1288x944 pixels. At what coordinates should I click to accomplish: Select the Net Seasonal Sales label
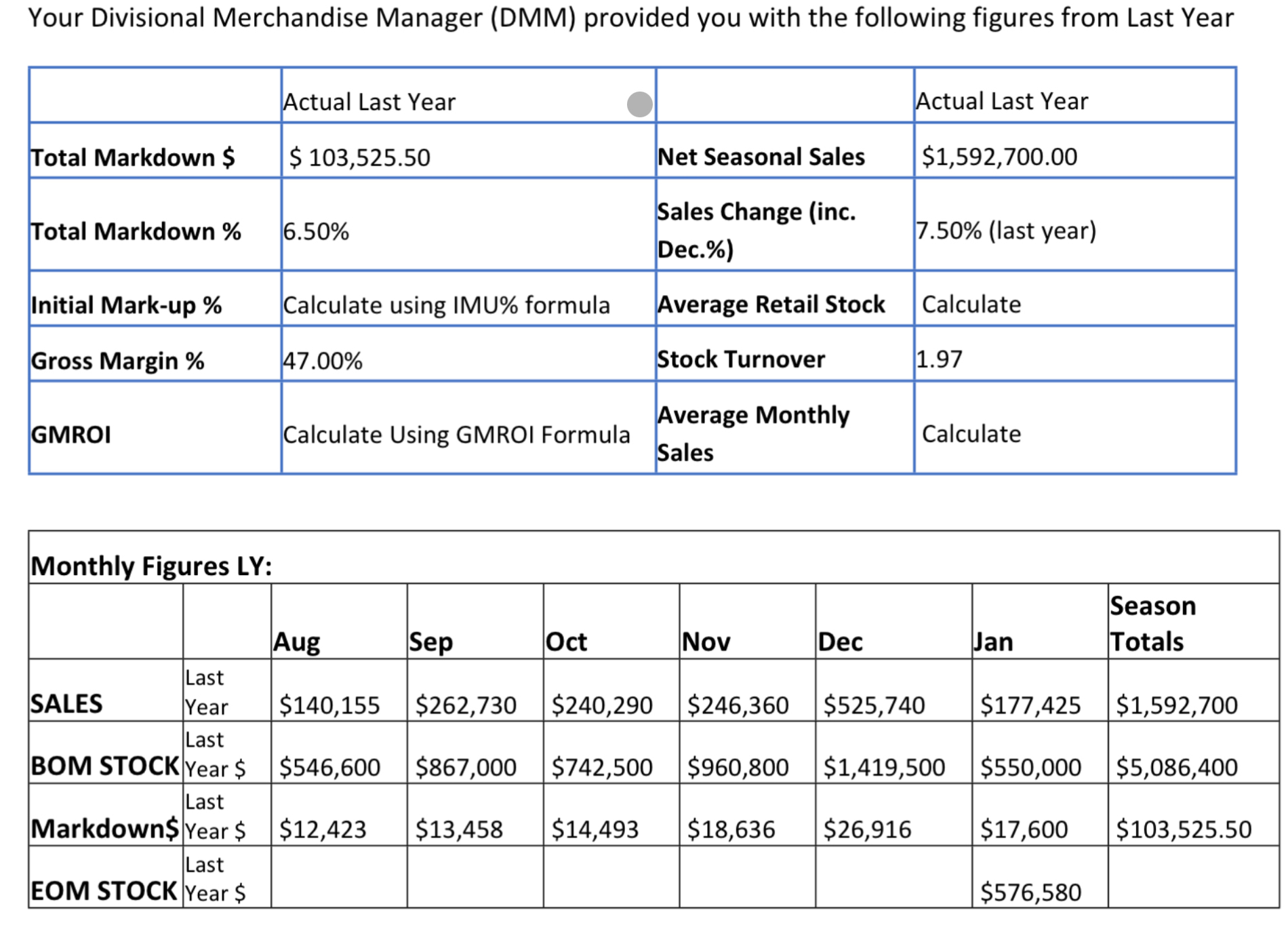click(x=759, y=157)
